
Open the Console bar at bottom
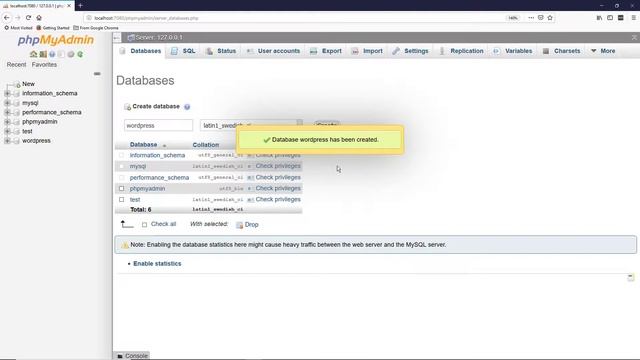[x=132, y=356]
